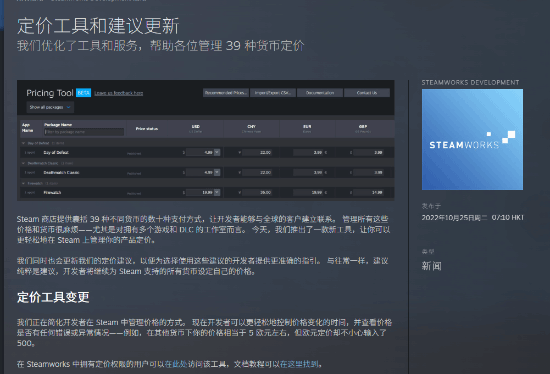Collapse the Deathmatch Classic group arrow
This screenshot has height=374, width=550.
click(x=24, y=163)
